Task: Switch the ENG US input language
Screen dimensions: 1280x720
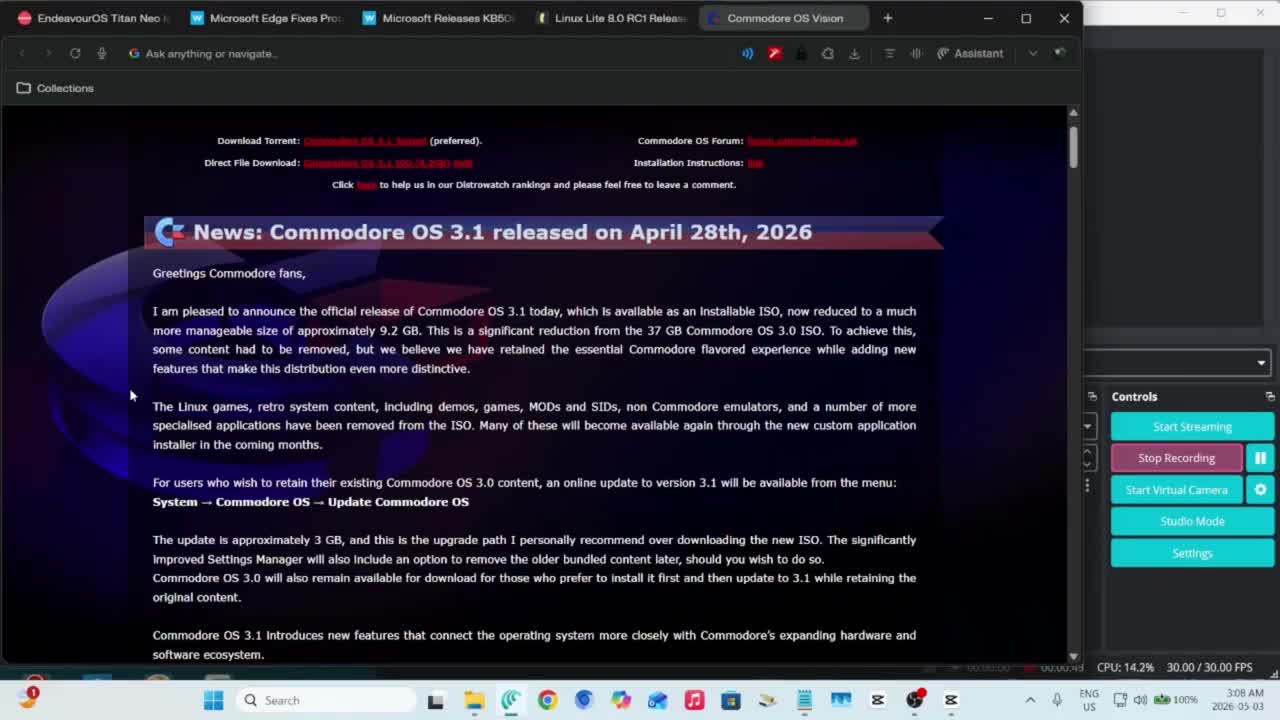Action: [1089, 700]
